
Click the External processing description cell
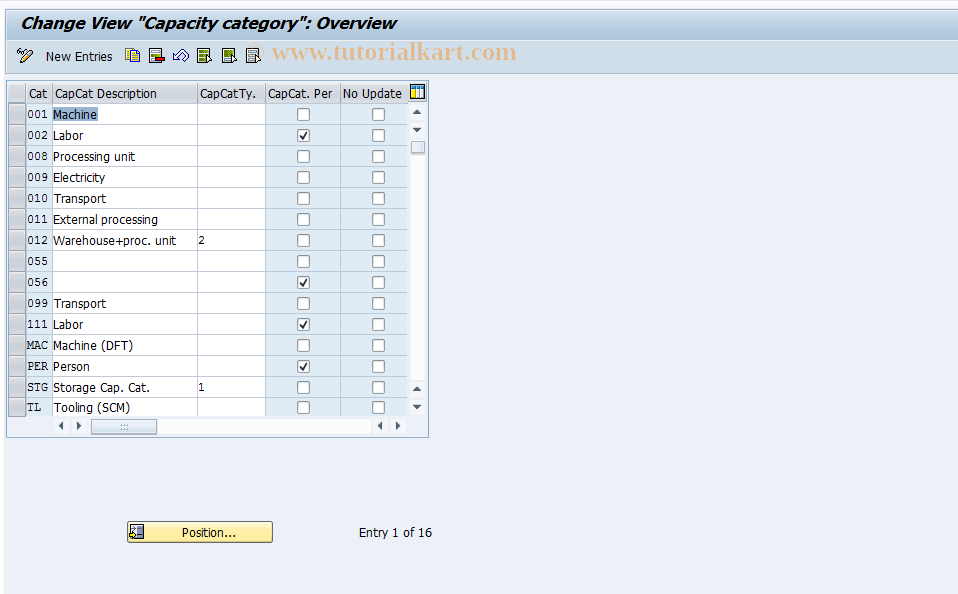pos(125,219)
